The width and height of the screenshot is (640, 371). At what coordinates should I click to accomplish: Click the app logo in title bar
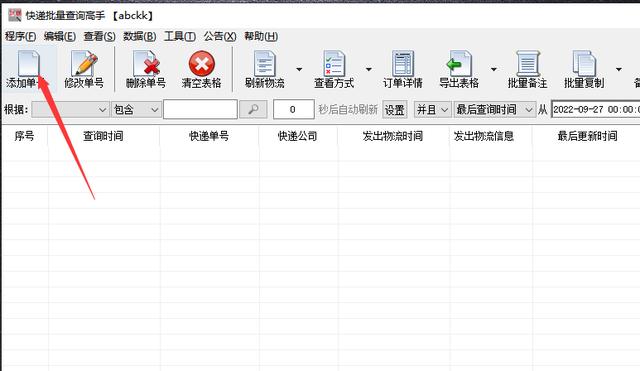pos(15,15)
